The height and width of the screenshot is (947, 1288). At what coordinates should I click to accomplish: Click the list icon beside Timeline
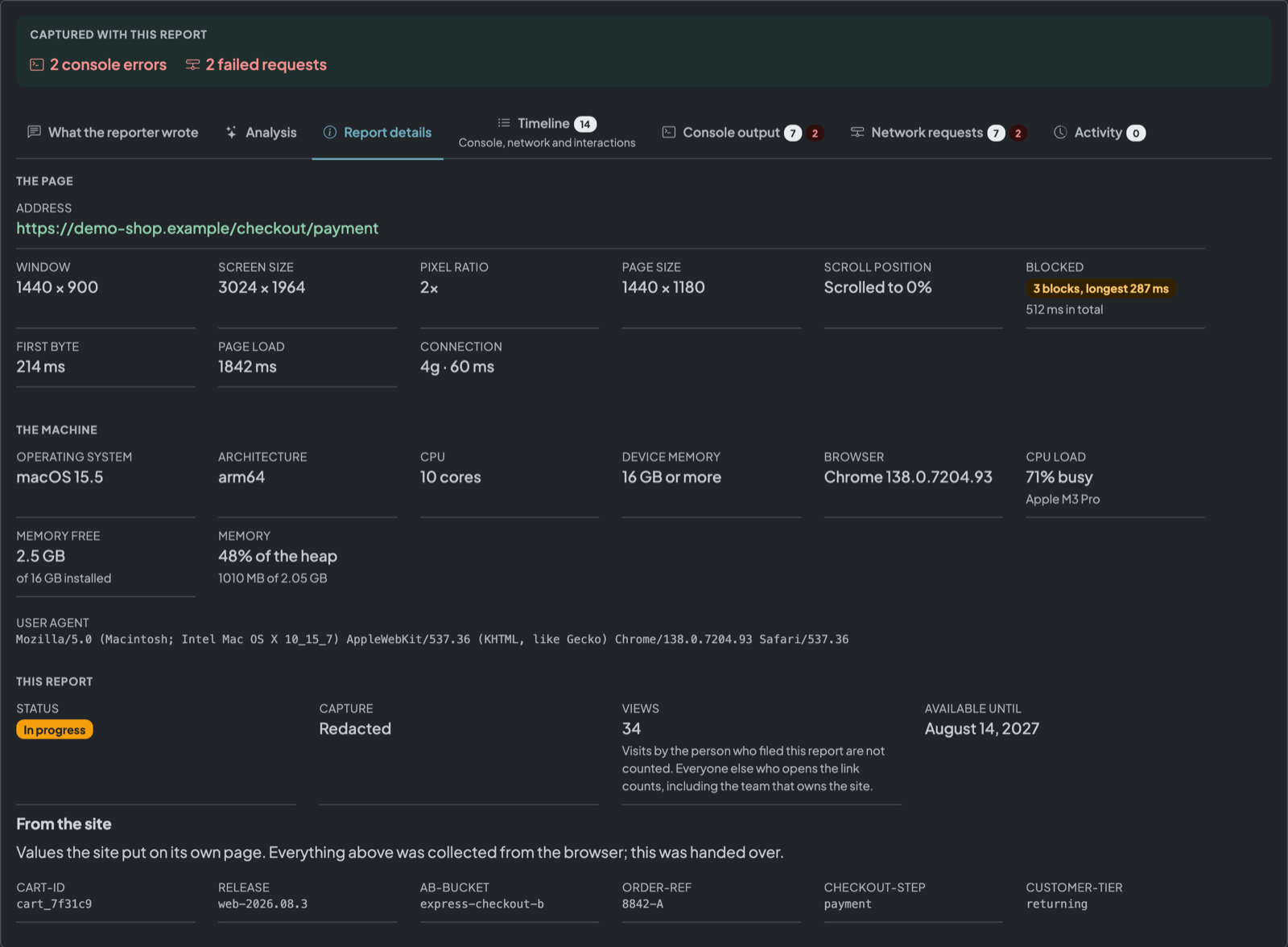pyautogui.click(x=504, y=123)
